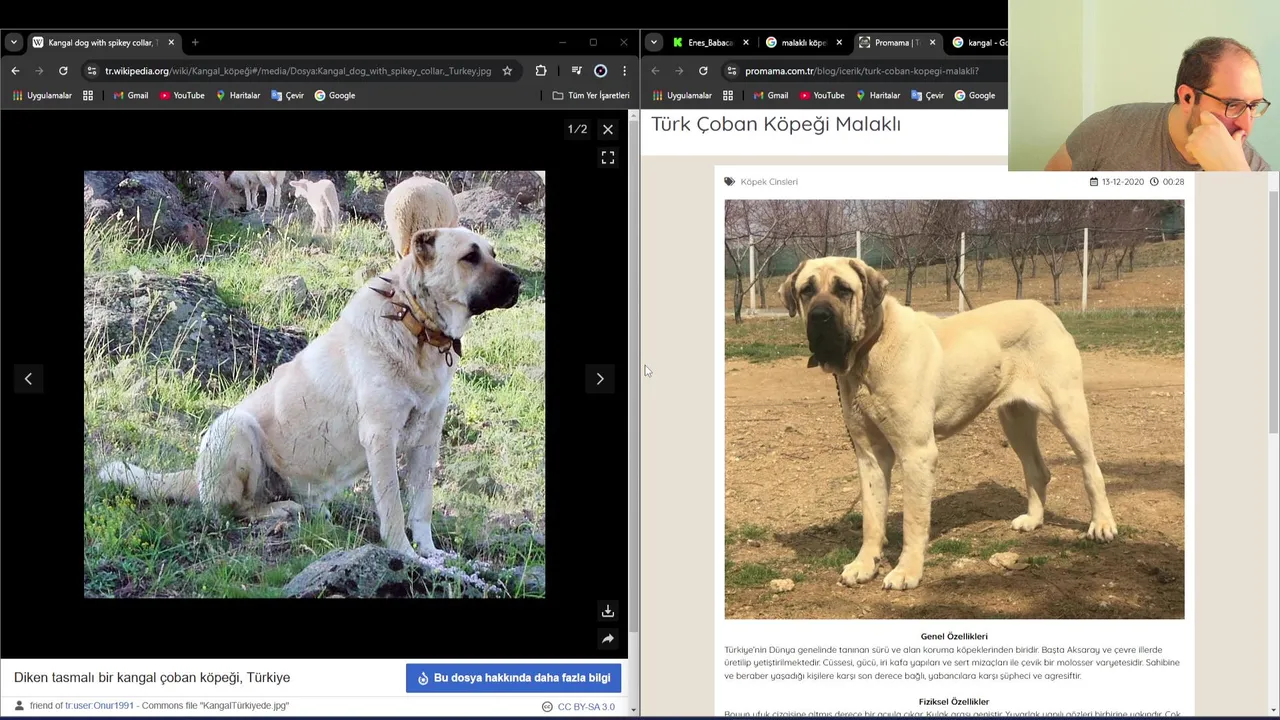Click the '13-12-2020' date text
This screenshot has width=1280, height=720.
tap(1122, 182)
